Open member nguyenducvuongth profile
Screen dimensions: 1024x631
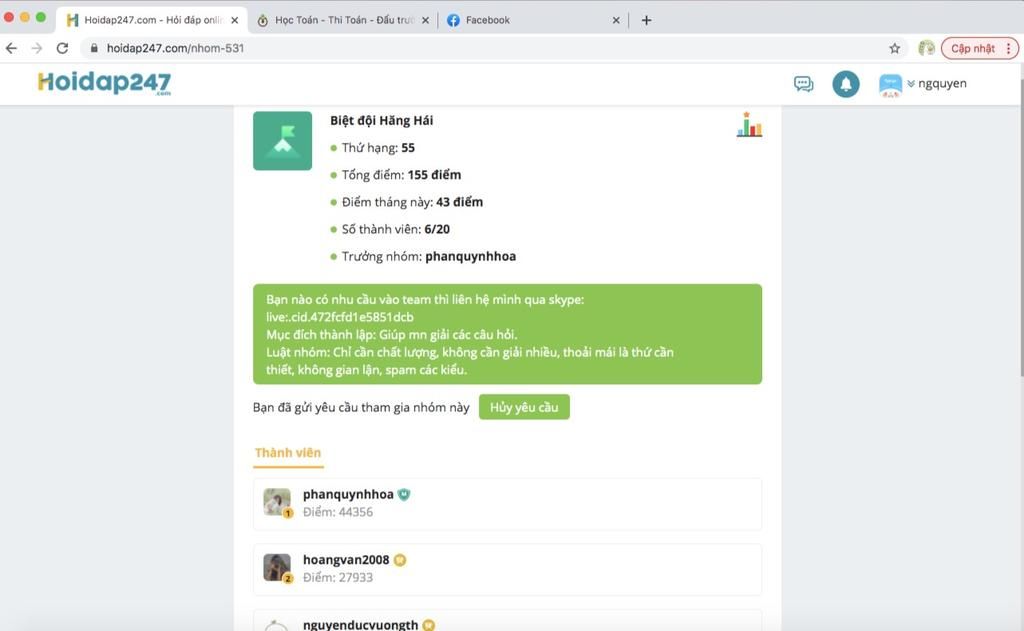pos(360,624)
